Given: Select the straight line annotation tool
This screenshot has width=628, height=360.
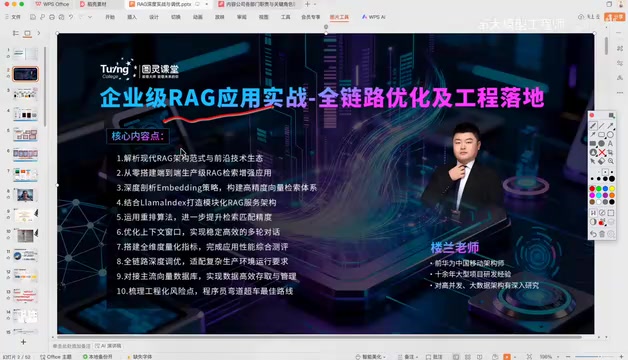Looking at the screenshot, I should tap(602, 126).
